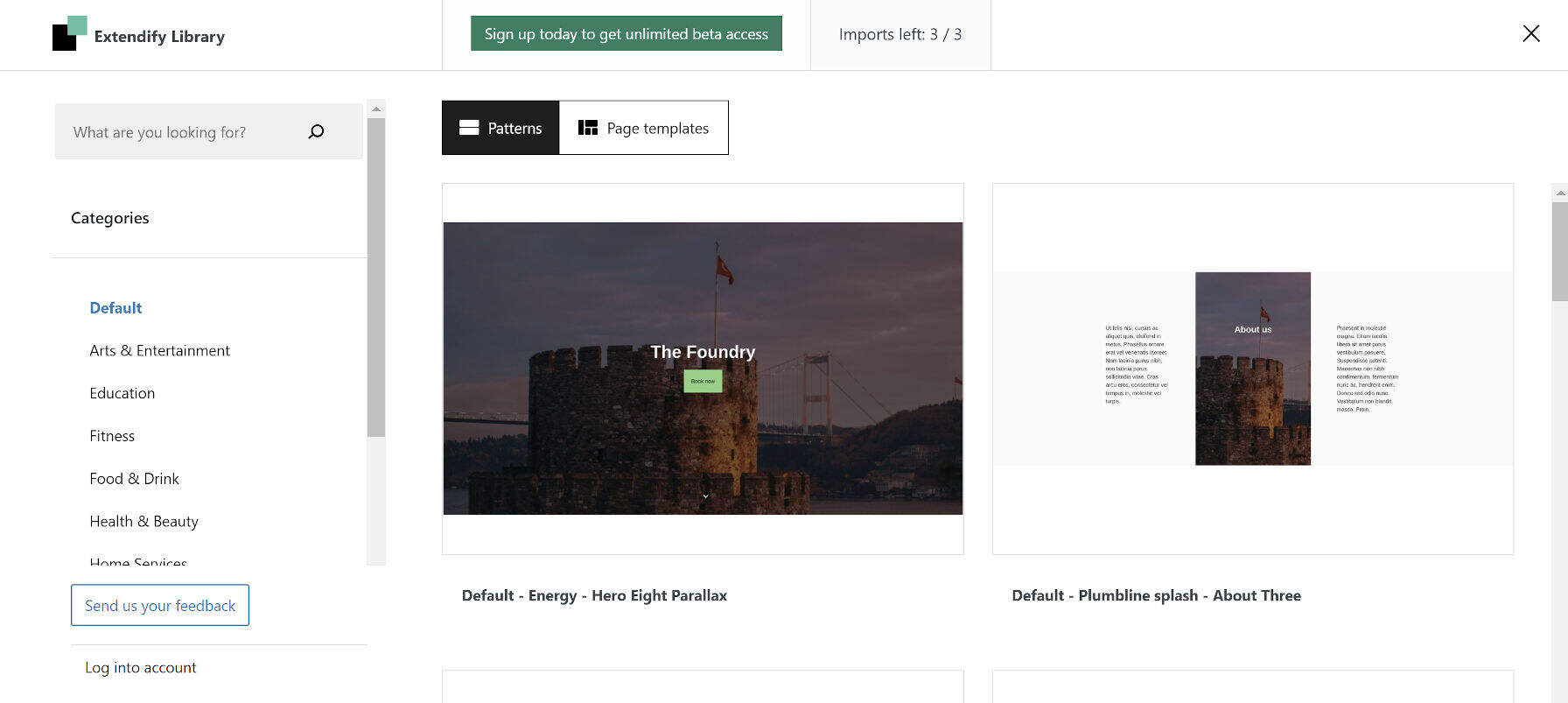This screenshot has height=703, width=1568.
Task: Open the Page templates tab
Action: (x=643, y=128)
